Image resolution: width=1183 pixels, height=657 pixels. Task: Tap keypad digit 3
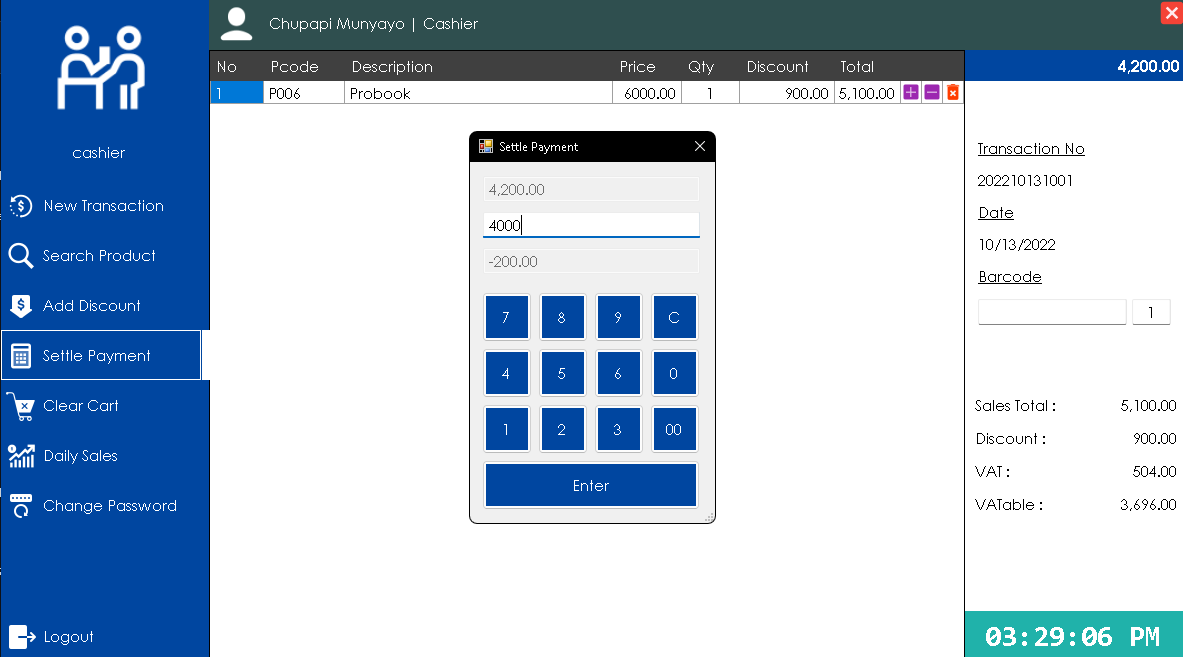[618, 429]
